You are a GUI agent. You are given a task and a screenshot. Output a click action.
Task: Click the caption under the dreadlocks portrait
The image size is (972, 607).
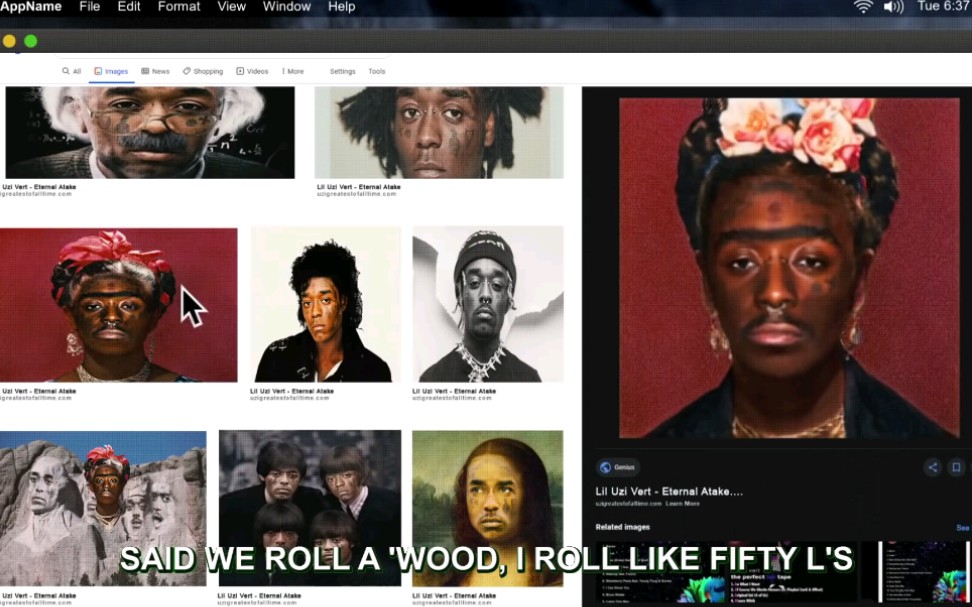tap(359, 187)
